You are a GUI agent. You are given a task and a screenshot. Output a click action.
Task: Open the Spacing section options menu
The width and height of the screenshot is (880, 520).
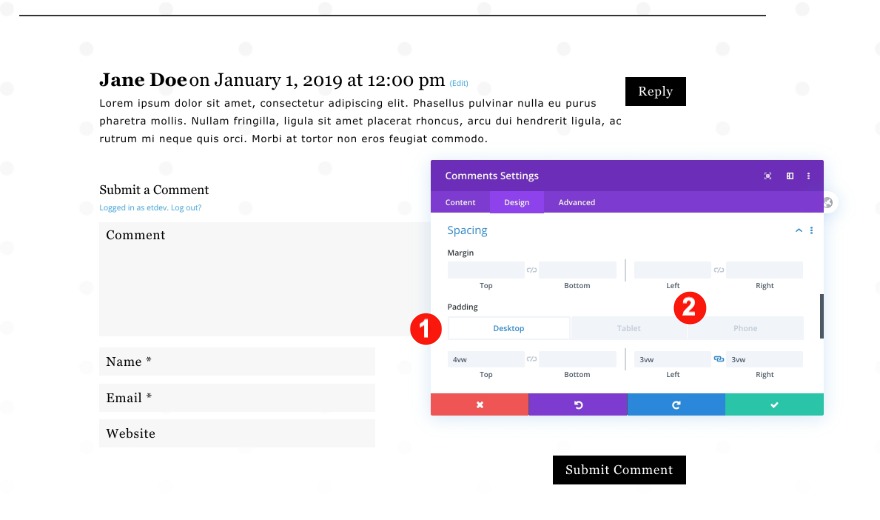click(811, 230)
